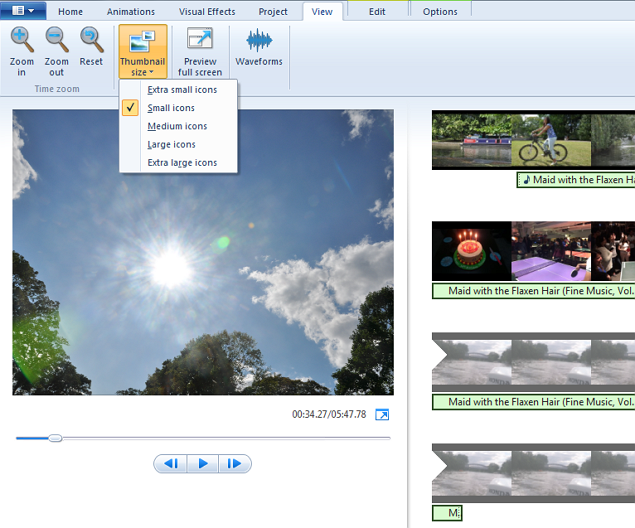
Task: Click the Zoom in magnifier icon
Action: [x=22, y=40]
